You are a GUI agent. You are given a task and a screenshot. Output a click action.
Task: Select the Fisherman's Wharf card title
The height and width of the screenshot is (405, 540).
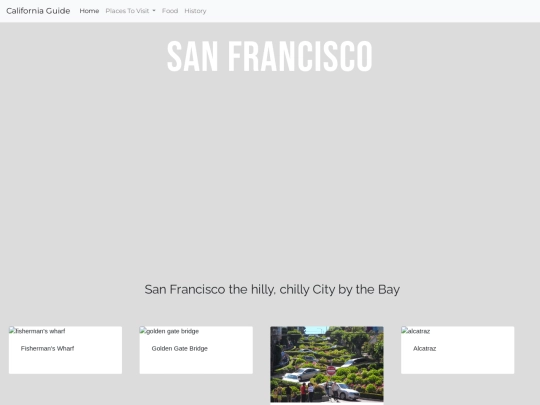(x=48, y=349)
